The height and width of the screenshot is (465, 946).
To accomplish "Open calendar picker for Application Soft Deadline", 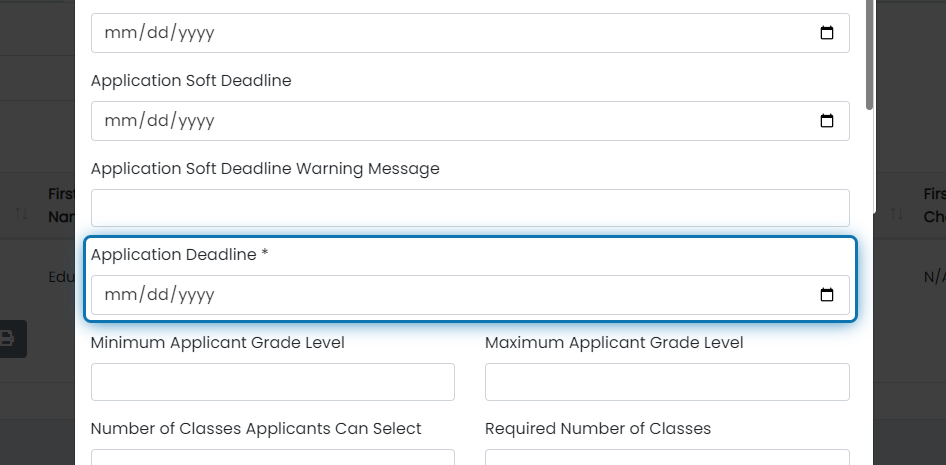I will click(827, 121).
